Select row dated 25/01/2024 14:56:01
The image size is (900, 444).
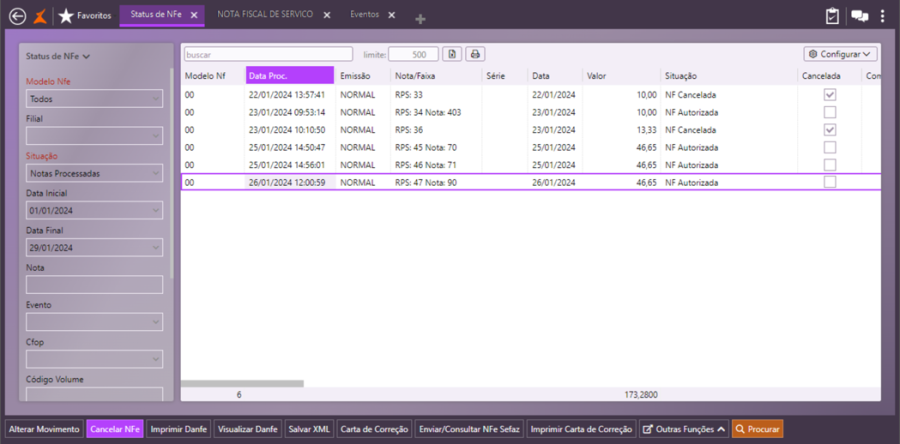coord(531,165)
